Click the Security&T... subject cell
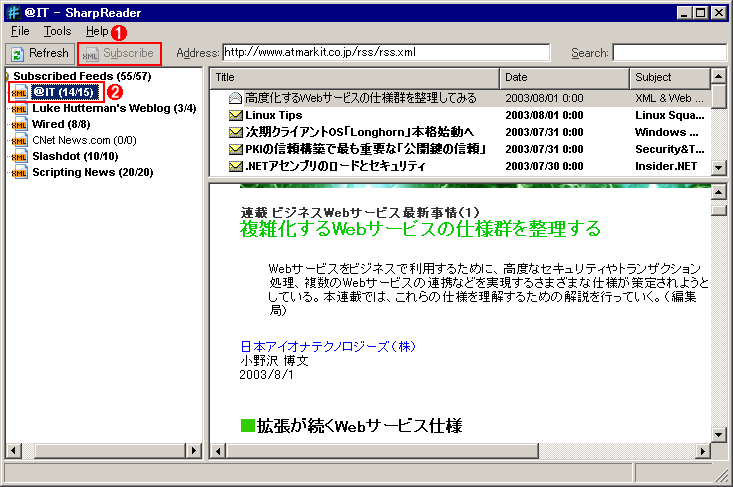 click(x=669, y=149)
